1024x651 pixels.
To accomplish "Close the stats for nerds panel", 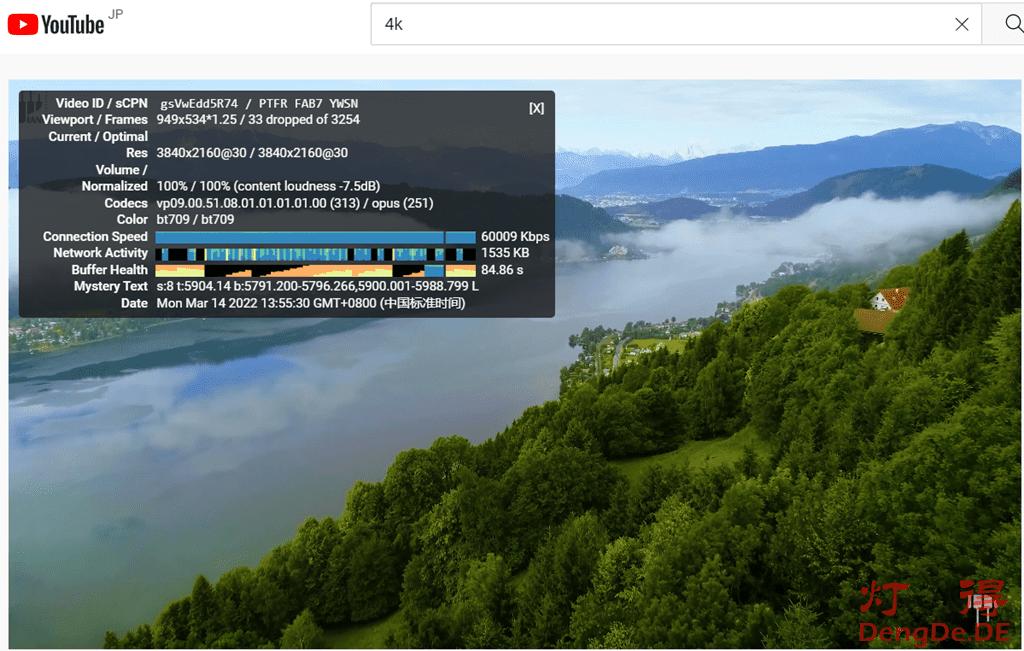I will coord(536,108).
